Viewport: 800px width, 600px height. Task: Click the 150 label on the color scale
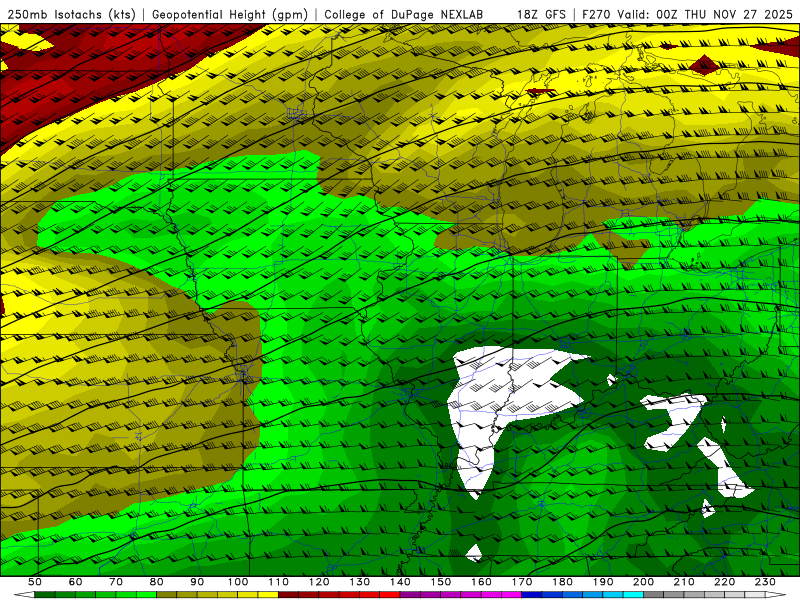(x=441, y=582)
